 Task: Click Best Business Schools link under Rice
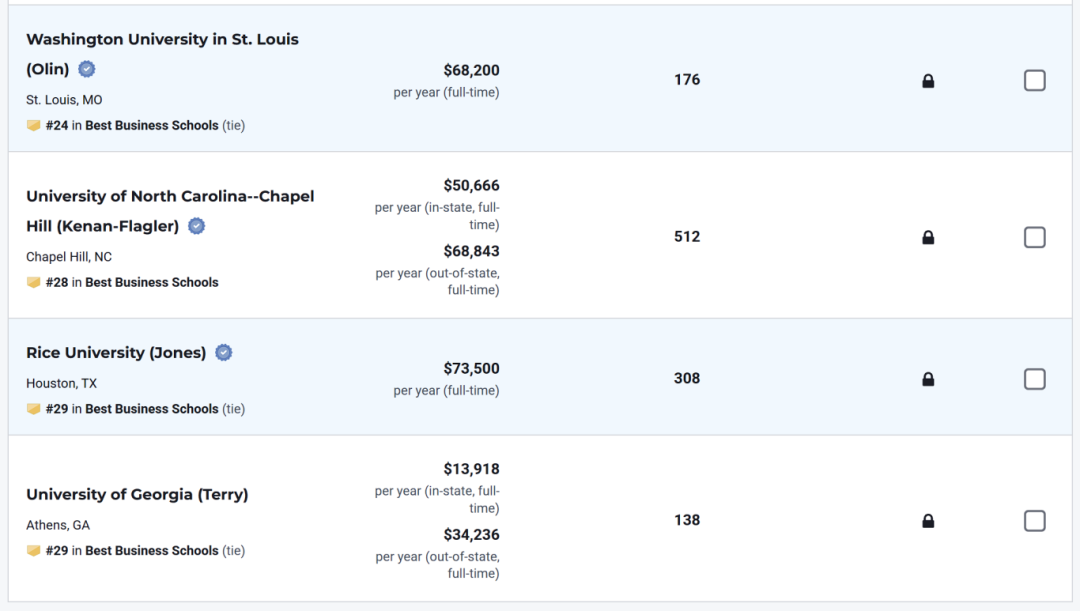click(151, 409)
